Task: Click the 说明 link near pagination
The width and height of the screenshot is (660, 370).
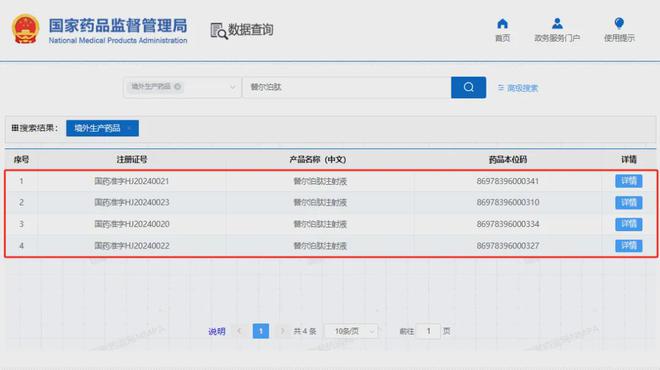Action: 217,332
